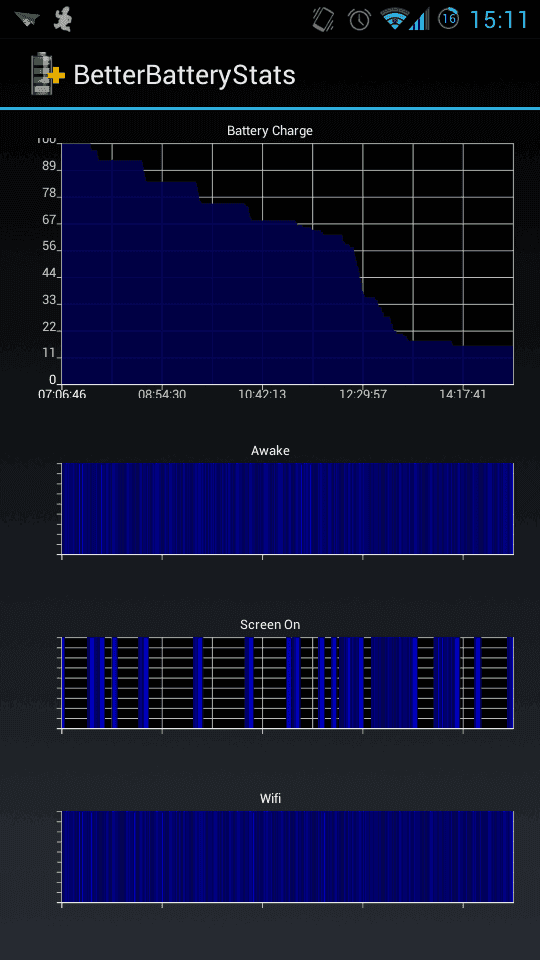Tap the 07:06:46 time axis label
This screenshot has width=540, height=960.
pyautogui.click(x=62, y=394)
